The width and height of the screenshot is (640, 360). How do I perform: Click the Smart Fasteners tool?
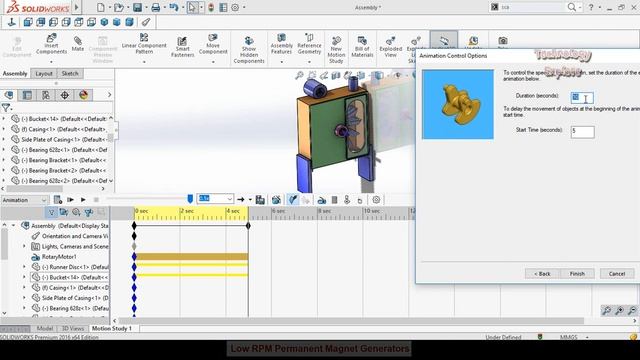tap(182, 47)
